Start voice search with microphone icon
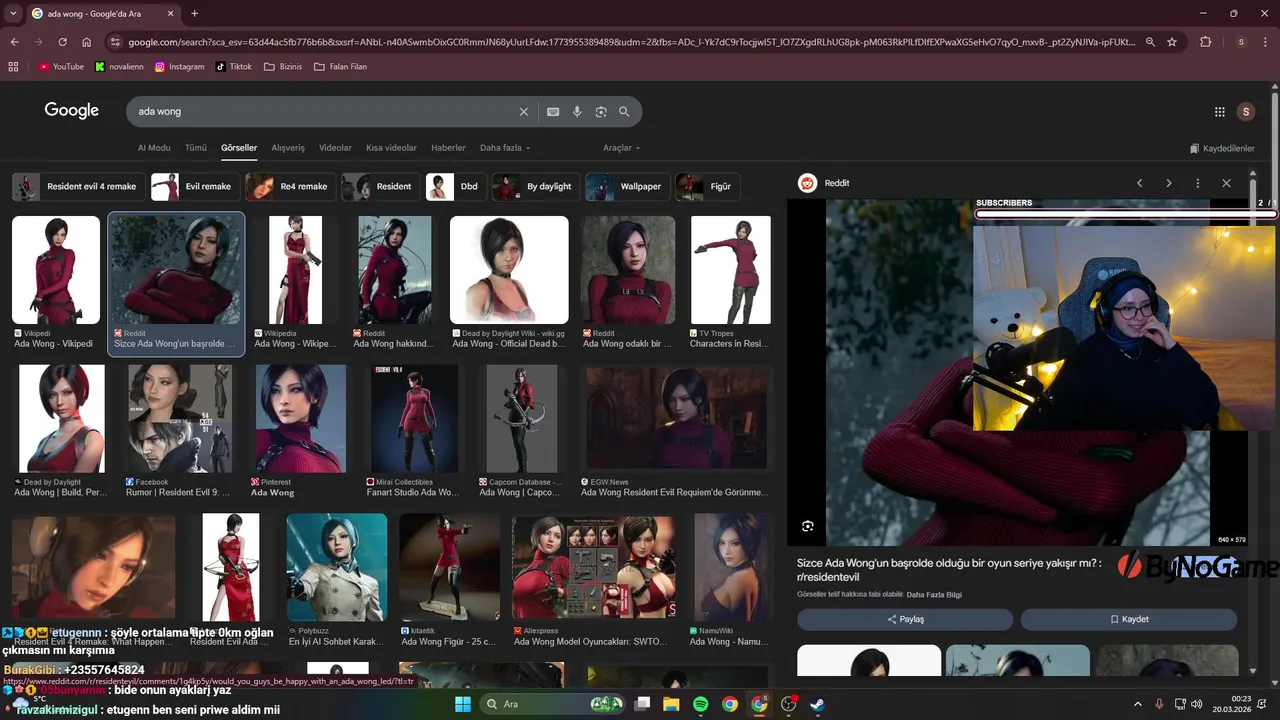 pos(577,112)
